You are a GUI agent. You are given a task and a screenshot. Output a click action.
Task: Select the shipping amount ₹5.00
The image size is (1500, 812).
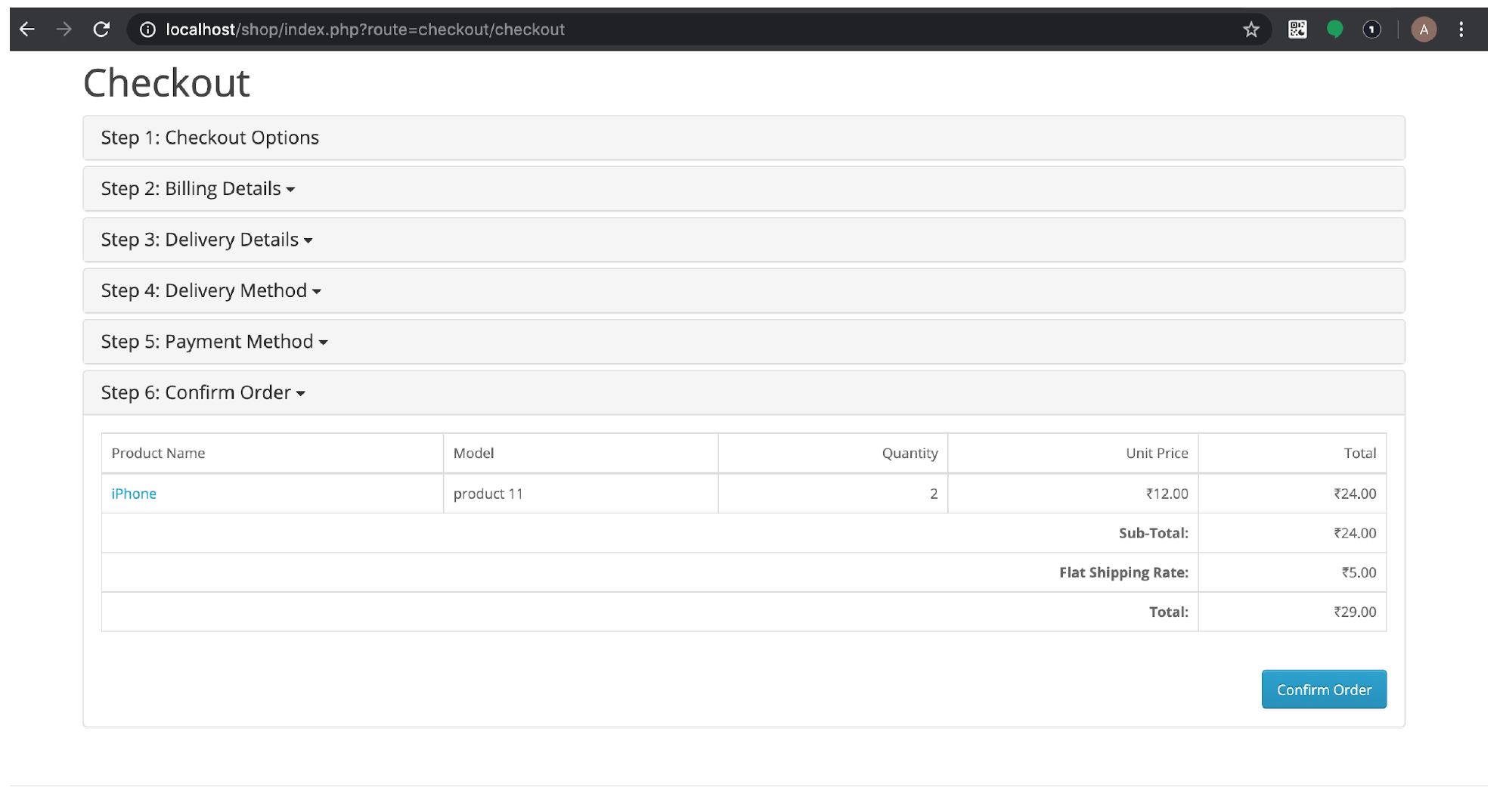coord(1359,572)
